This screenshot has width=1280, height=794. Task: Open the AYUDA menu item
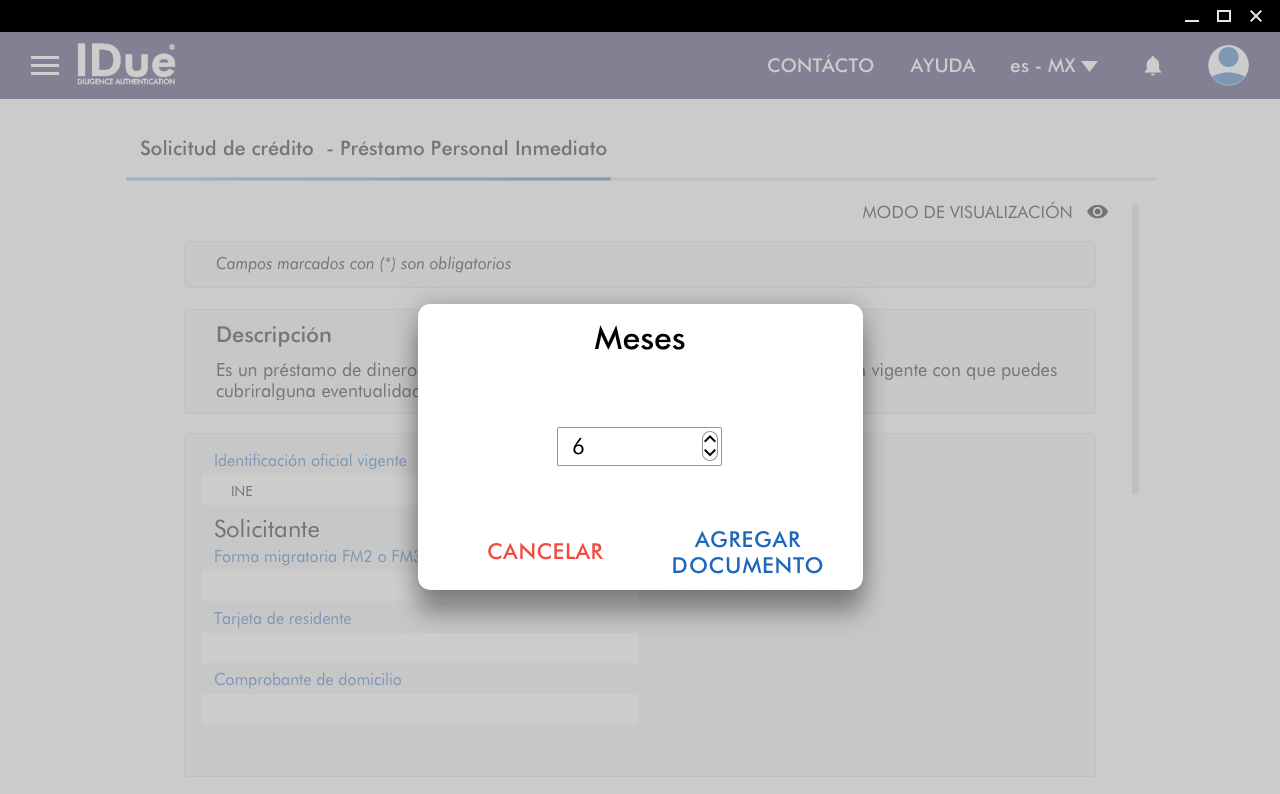[942, 66]
